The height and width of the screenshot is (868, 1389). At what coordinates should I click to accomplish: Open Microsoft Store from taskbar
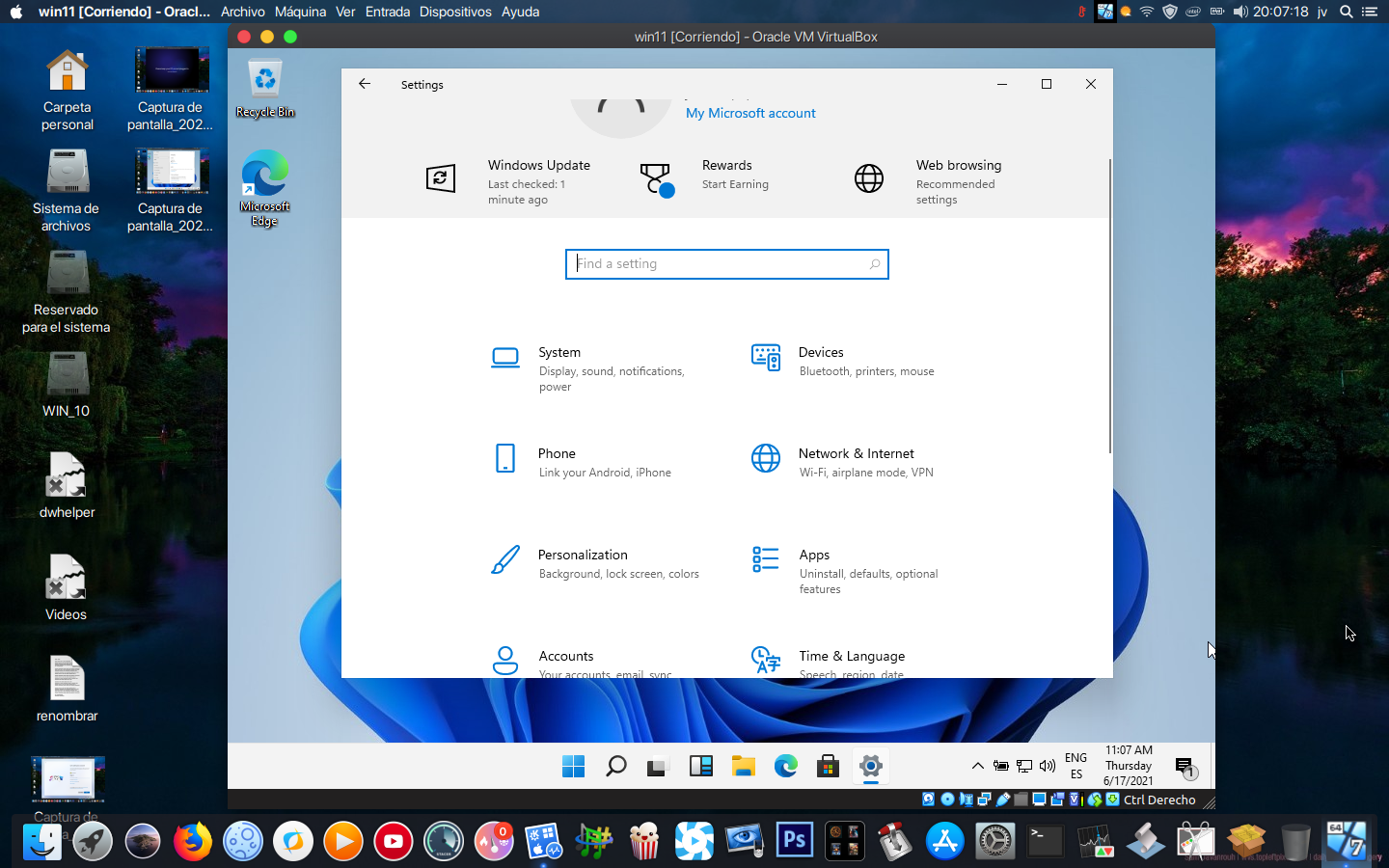[x=828, y=766]
